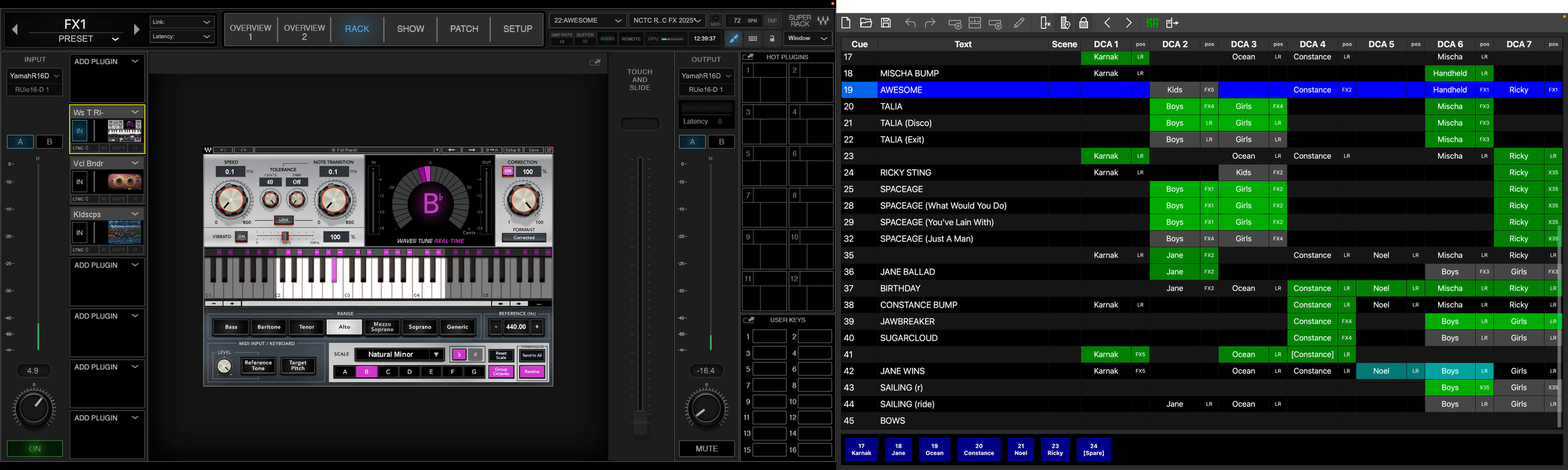
Task: Open the Link dropdown
Action: (x=182, y=22)
